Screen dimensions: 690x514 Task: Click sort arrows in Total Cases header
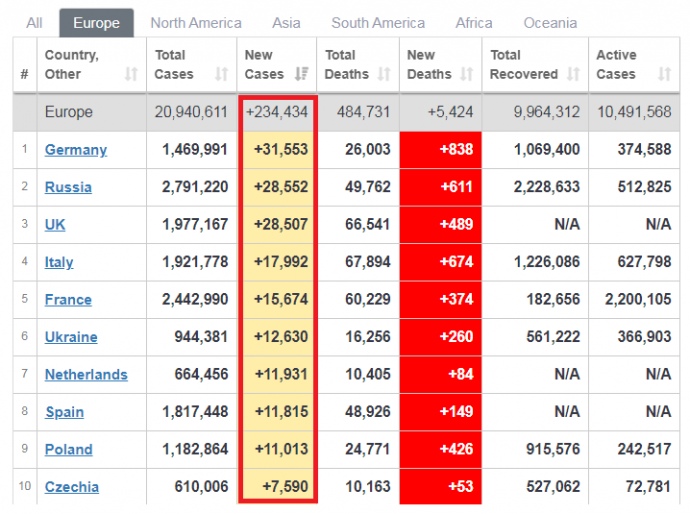tap(222, 74)
